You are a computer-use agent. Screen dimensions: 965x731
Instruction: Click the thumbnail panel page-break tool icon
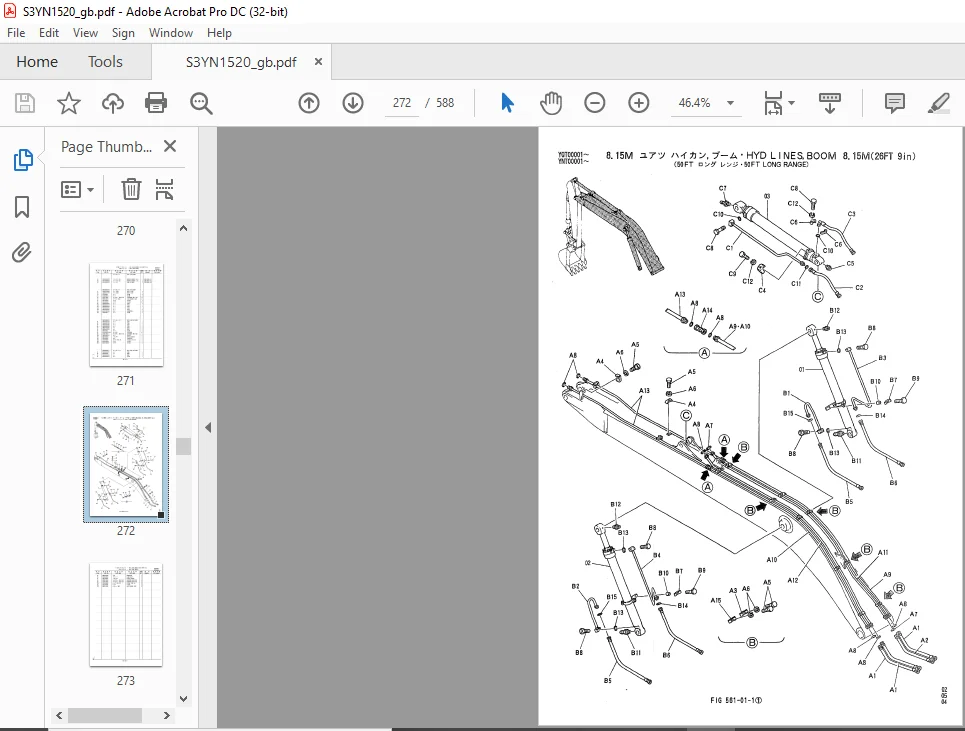tap(164, 189)
